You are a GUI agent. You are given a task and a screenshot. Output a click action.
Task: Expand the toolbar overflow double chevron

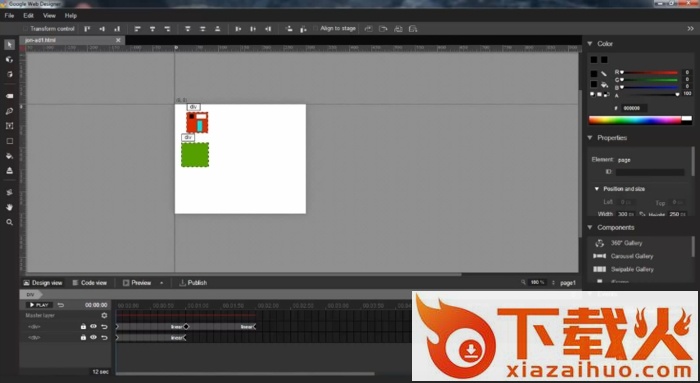pyautogui.click(x=690, y=29)
